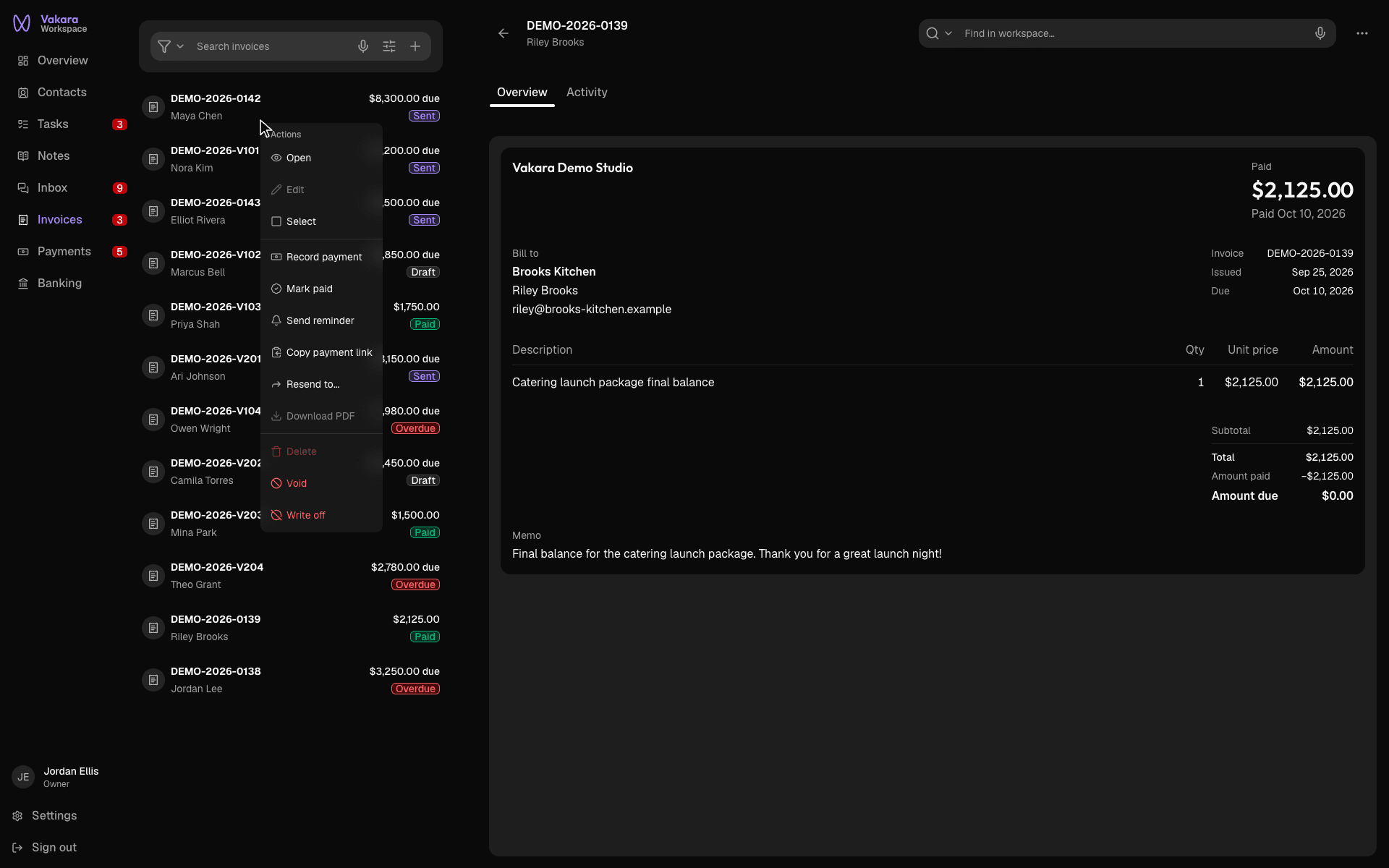
Task: Click the Vakara logo icon
Action: tap(22, 24)
